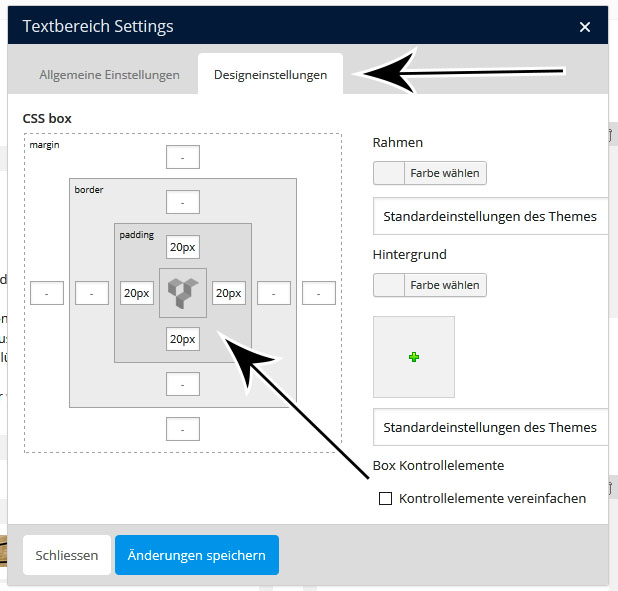Screen dimensions: 618x591
Task: Click the Visual Composer cube icon
Action: (183, 293)
